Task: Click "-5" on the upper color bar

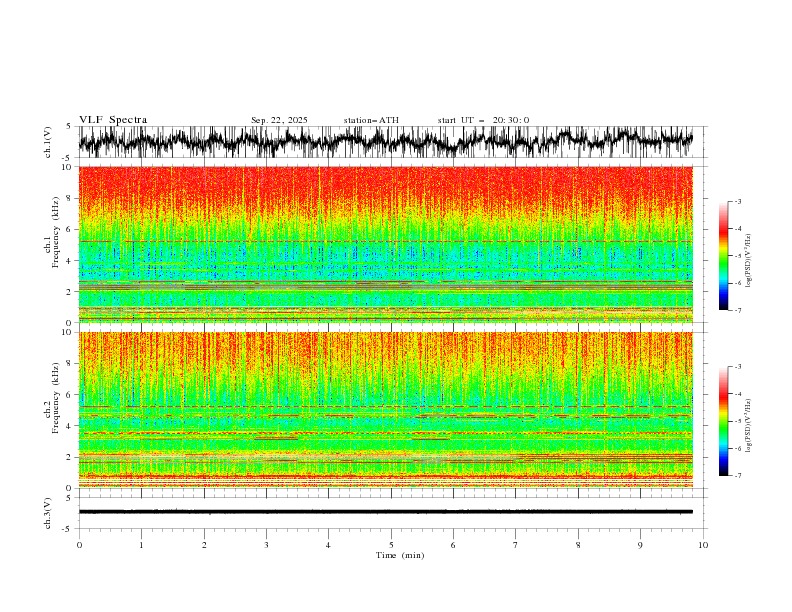Action: point(737,256)
